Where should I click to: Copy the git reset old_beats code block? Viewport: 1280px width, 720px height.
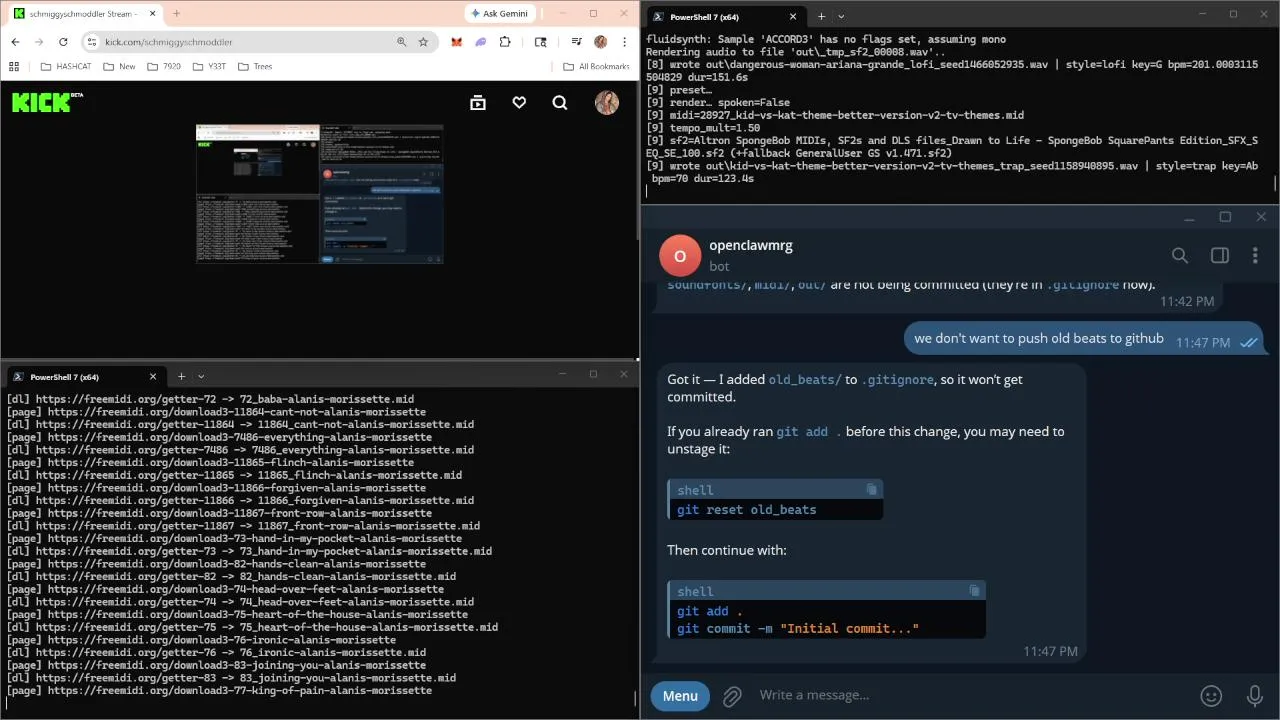pyautogui.click(x=871, y=489)
